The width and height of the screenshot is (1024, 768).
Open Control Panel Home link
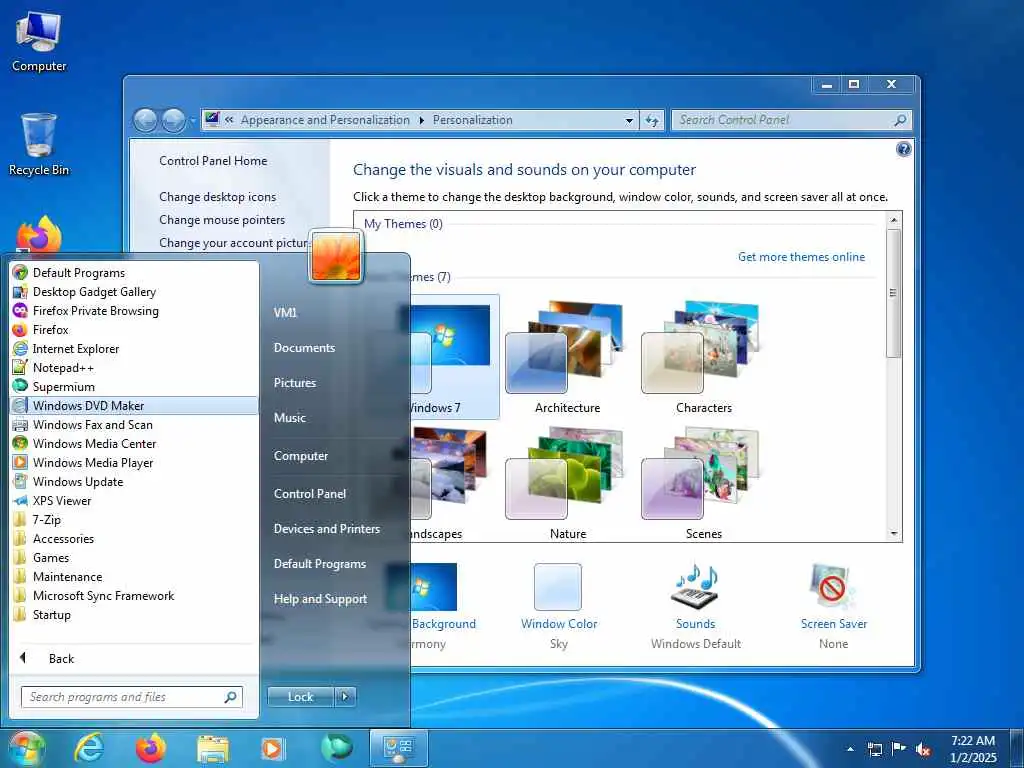point(213,161)
